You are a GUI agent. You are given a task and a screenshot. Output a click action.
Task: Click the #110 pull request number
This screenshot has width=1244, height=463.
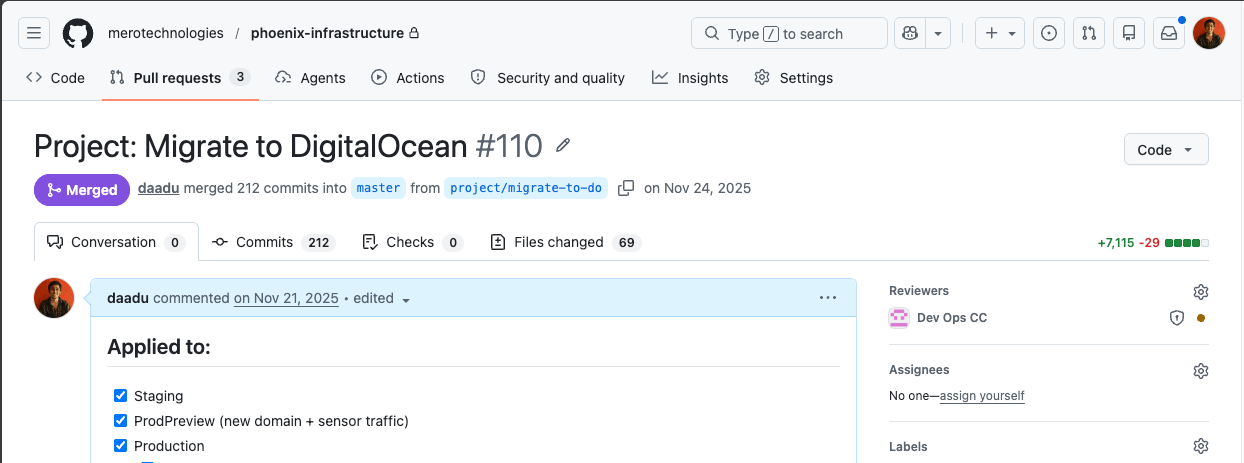[x=509, y=147]
